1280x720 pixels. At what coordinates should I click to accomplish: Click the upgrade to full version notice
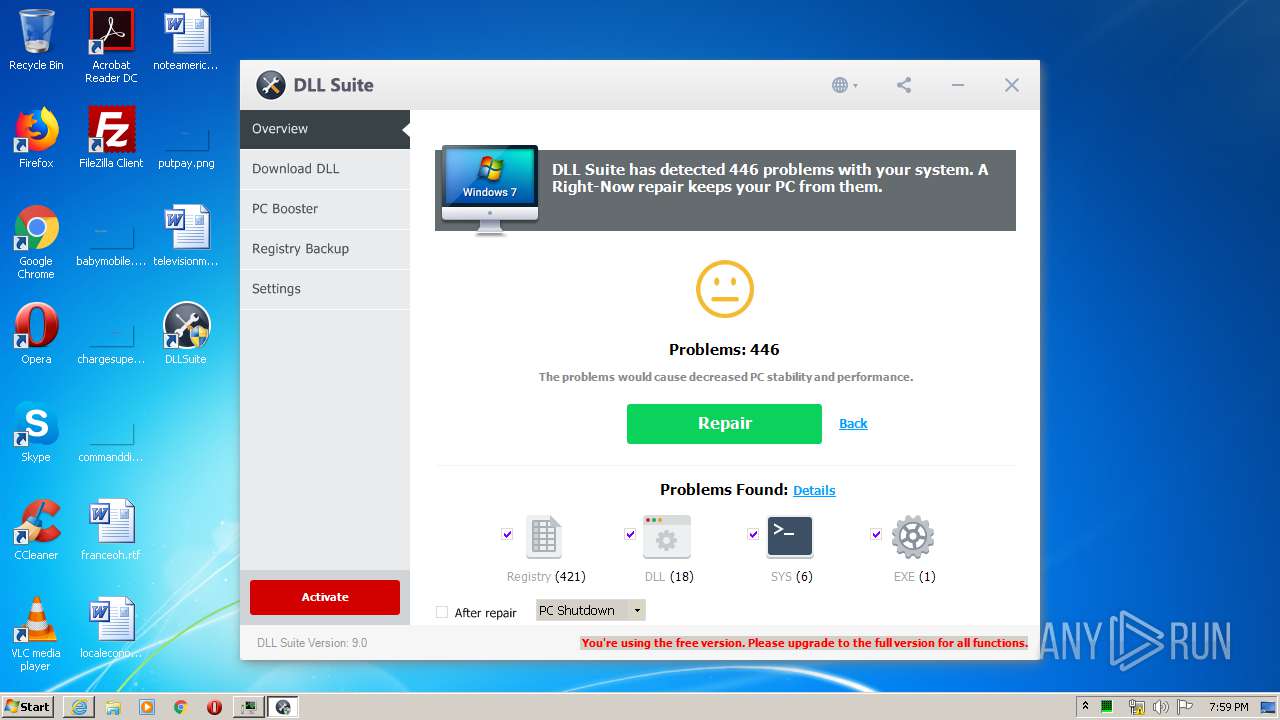pyautogui.click(x=805, y=643)
